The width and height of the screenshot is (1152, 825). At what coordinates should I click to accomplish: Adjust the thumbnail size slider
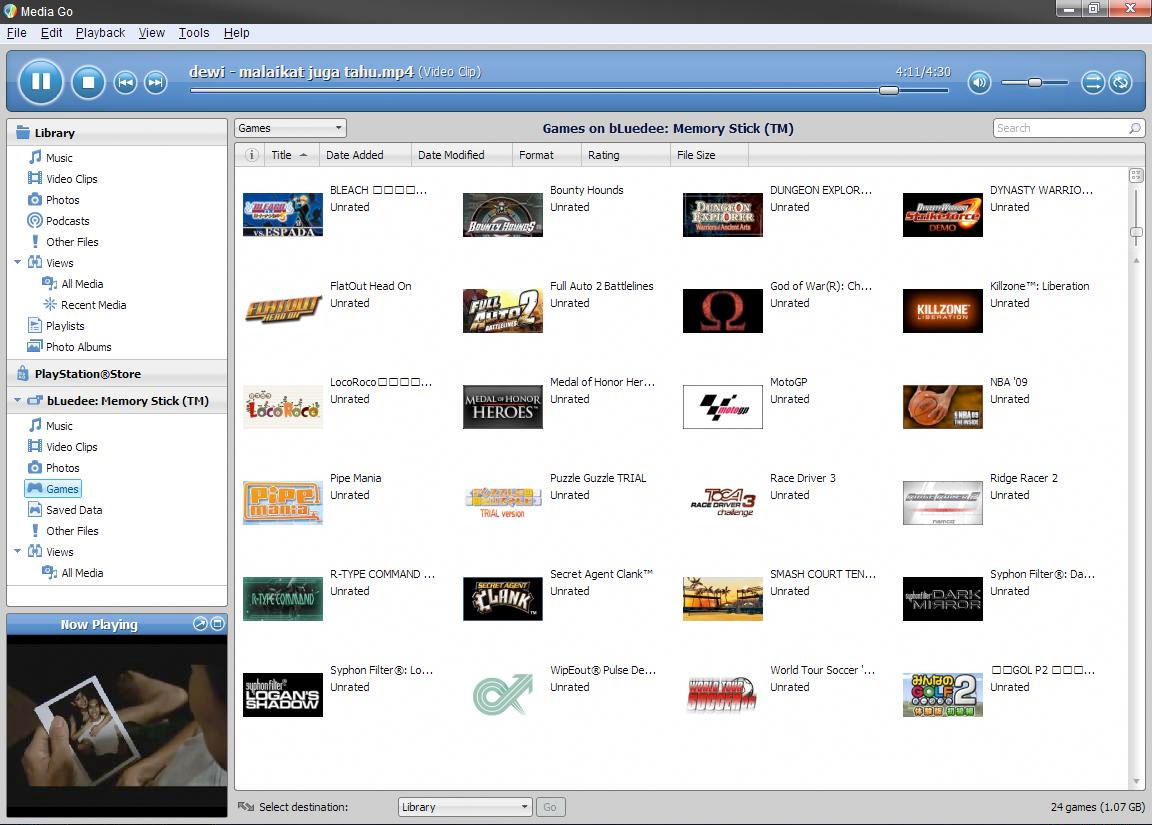(x=1136, y=232)
